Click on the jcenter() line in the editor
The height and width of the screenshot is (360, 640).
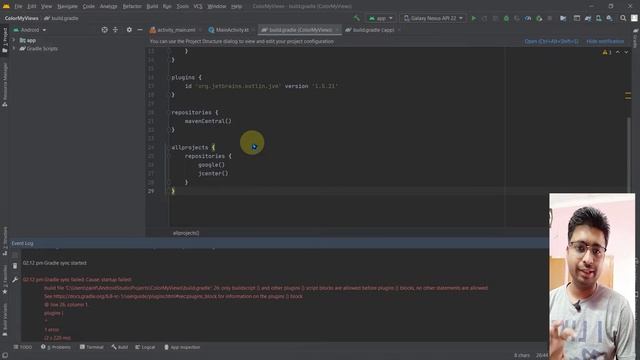click(x=213, y=173)
